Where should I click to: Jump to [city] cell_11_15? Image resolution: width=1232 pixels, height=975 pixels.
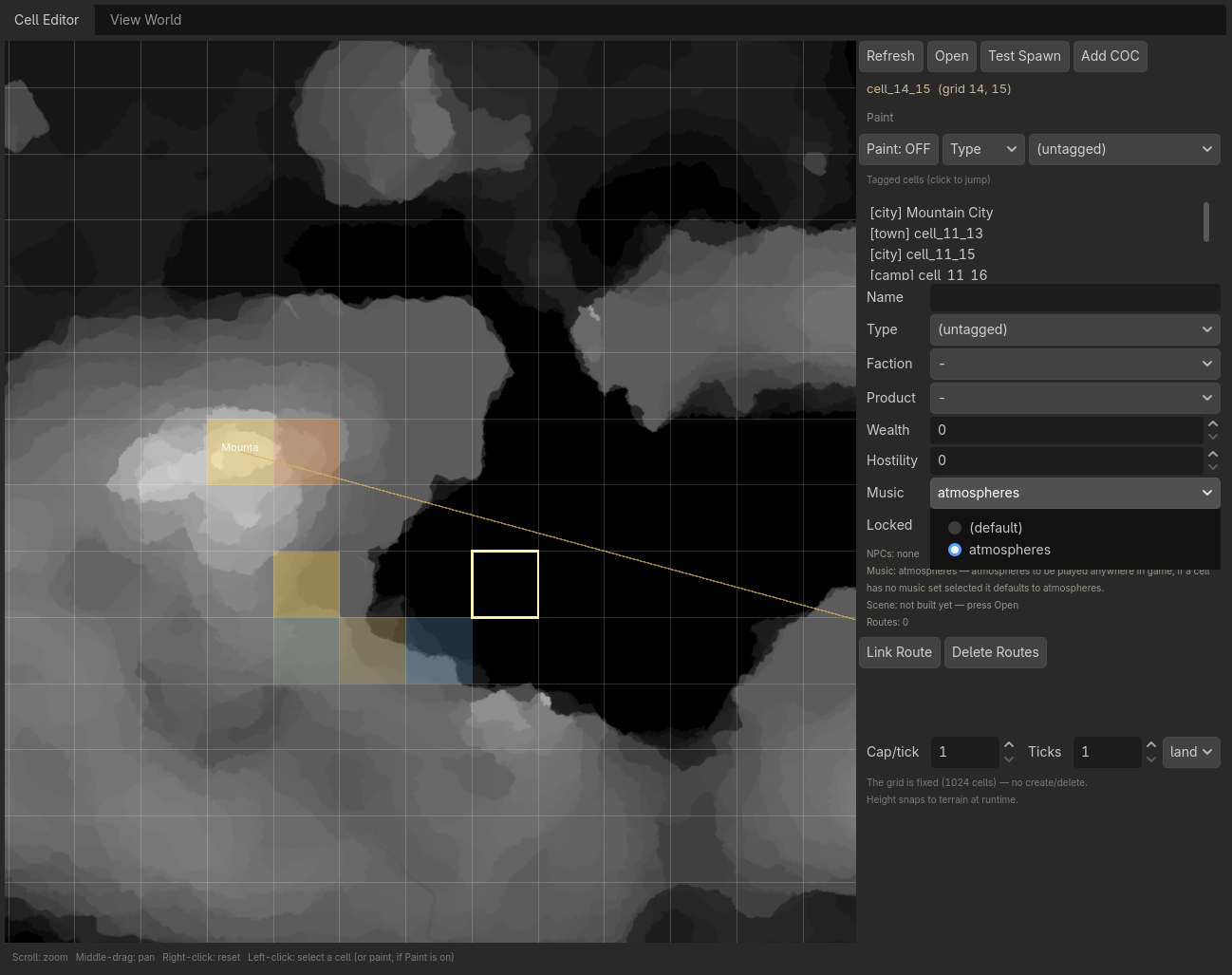coord(923,254)
